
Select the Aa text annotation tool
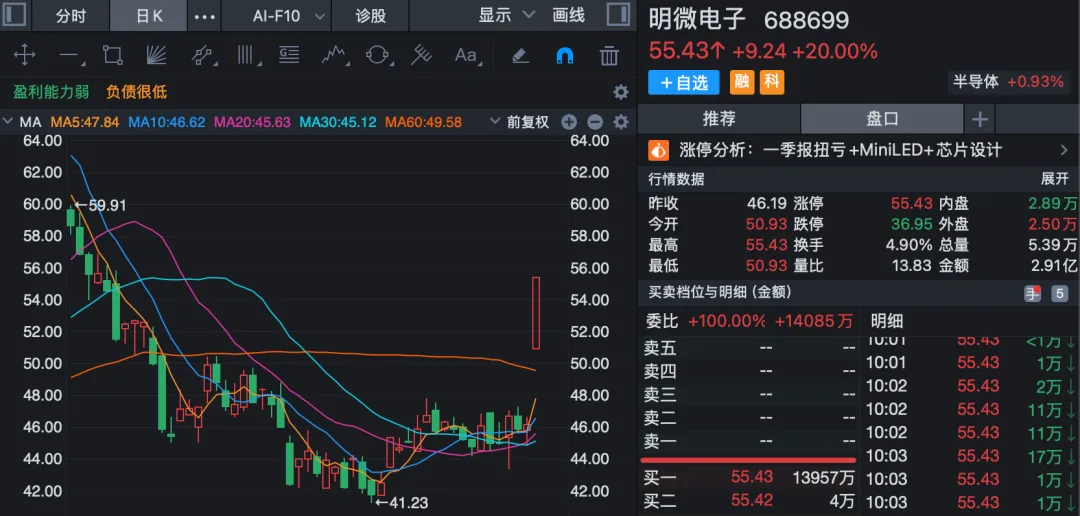468,55
